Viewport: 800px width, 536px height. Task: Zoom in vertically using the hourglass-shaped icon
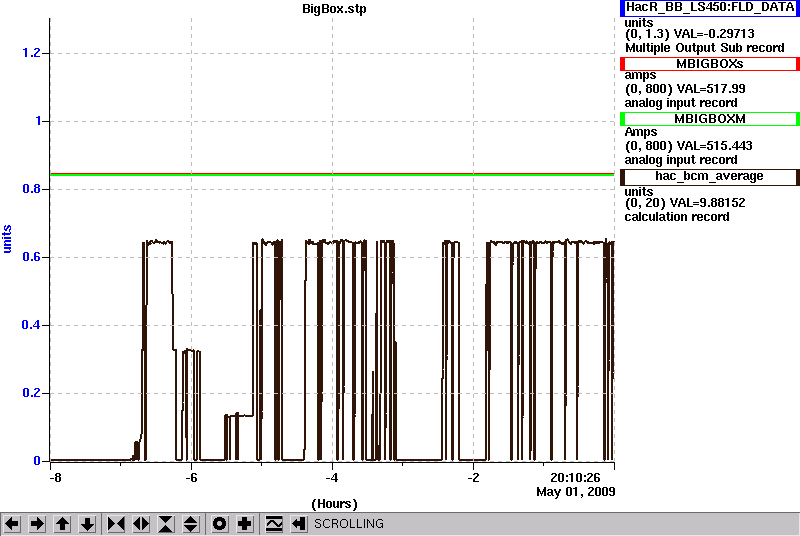pos(166,524)
